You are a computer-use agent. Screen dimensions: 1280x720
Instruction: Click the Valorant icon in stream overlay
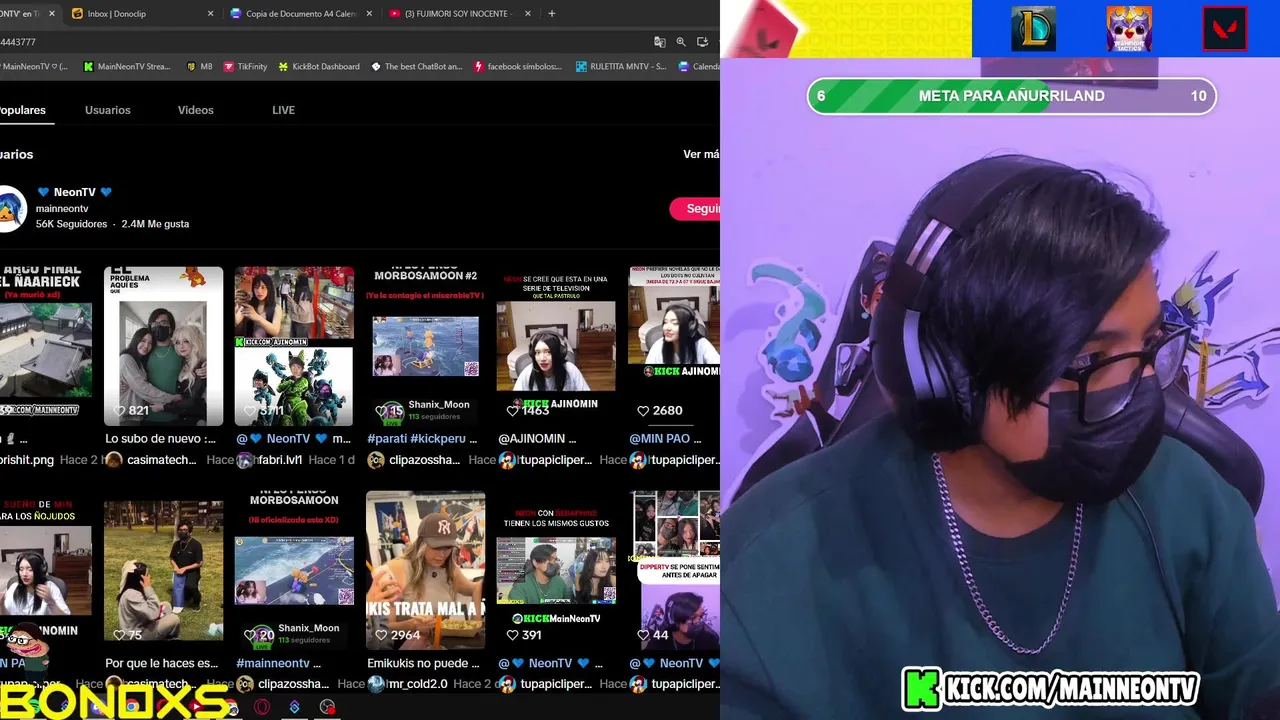[x=1224, y=28]
